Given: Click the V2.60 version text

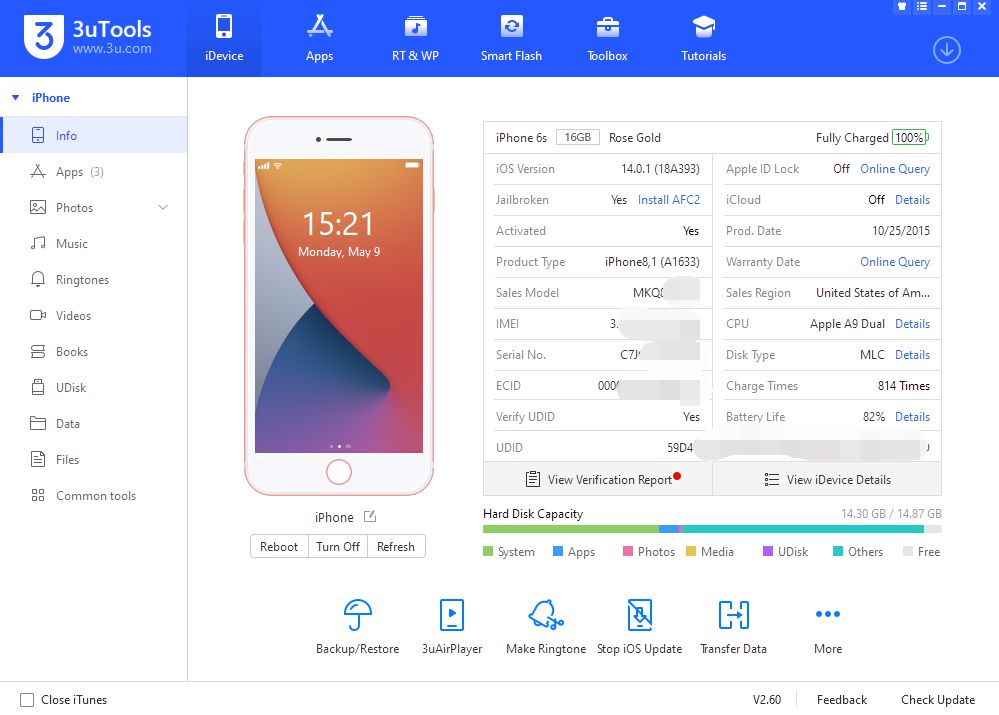Looking at the screenshot, I should [766, 700].
